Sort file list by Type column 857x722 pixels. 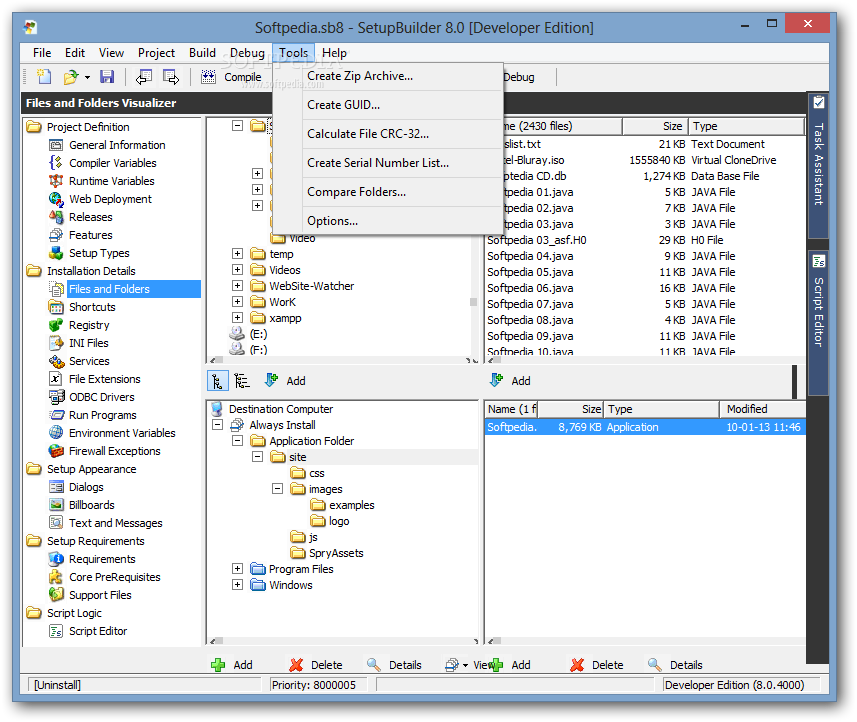point(746,126)
